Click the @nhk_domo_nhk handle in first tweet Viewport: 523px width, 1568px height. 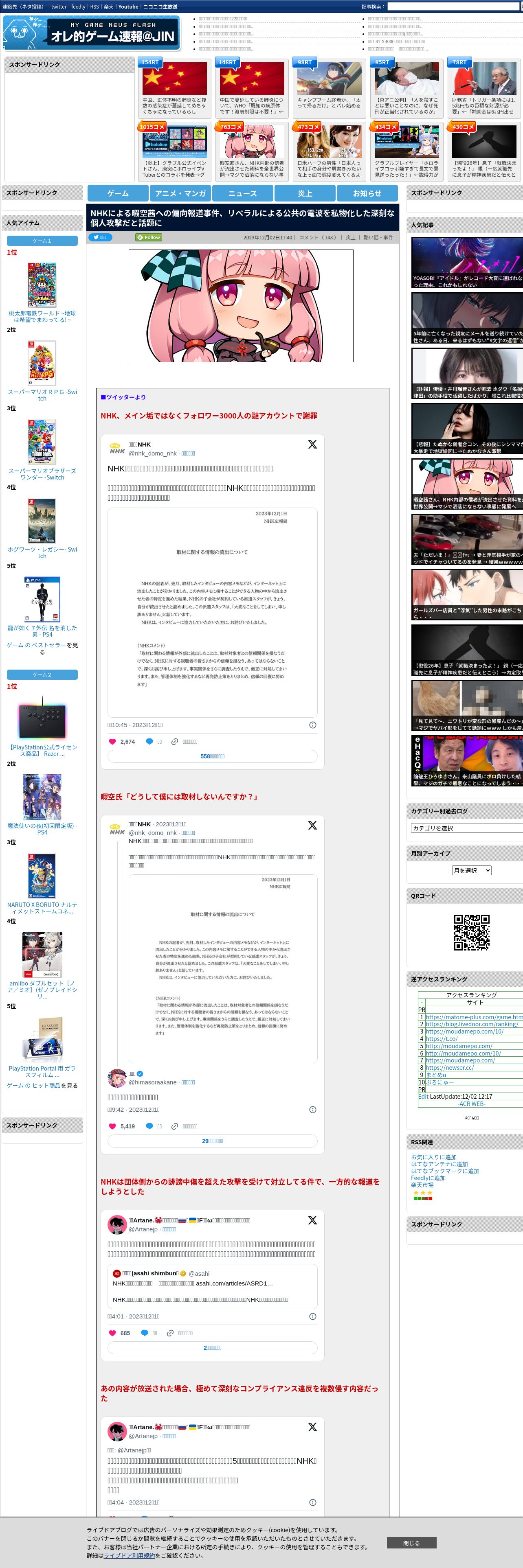(x=152, y=453)
